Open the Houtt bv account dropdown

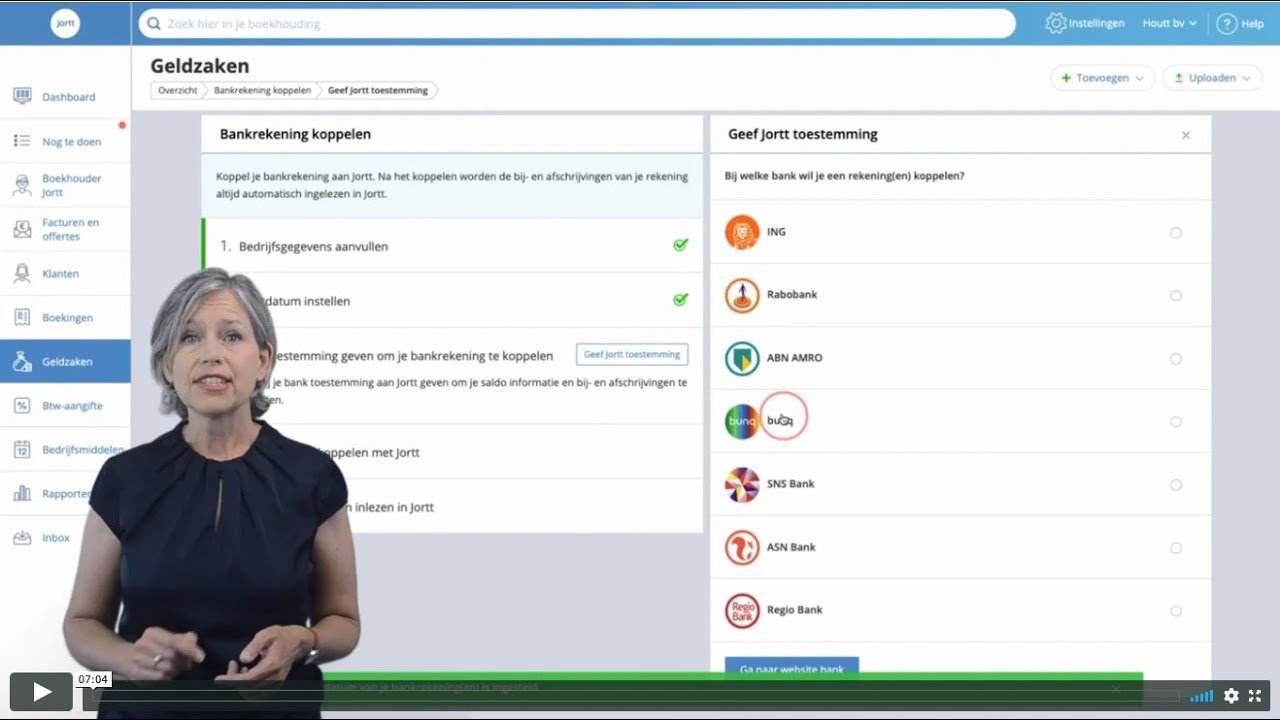point(1170,23)
